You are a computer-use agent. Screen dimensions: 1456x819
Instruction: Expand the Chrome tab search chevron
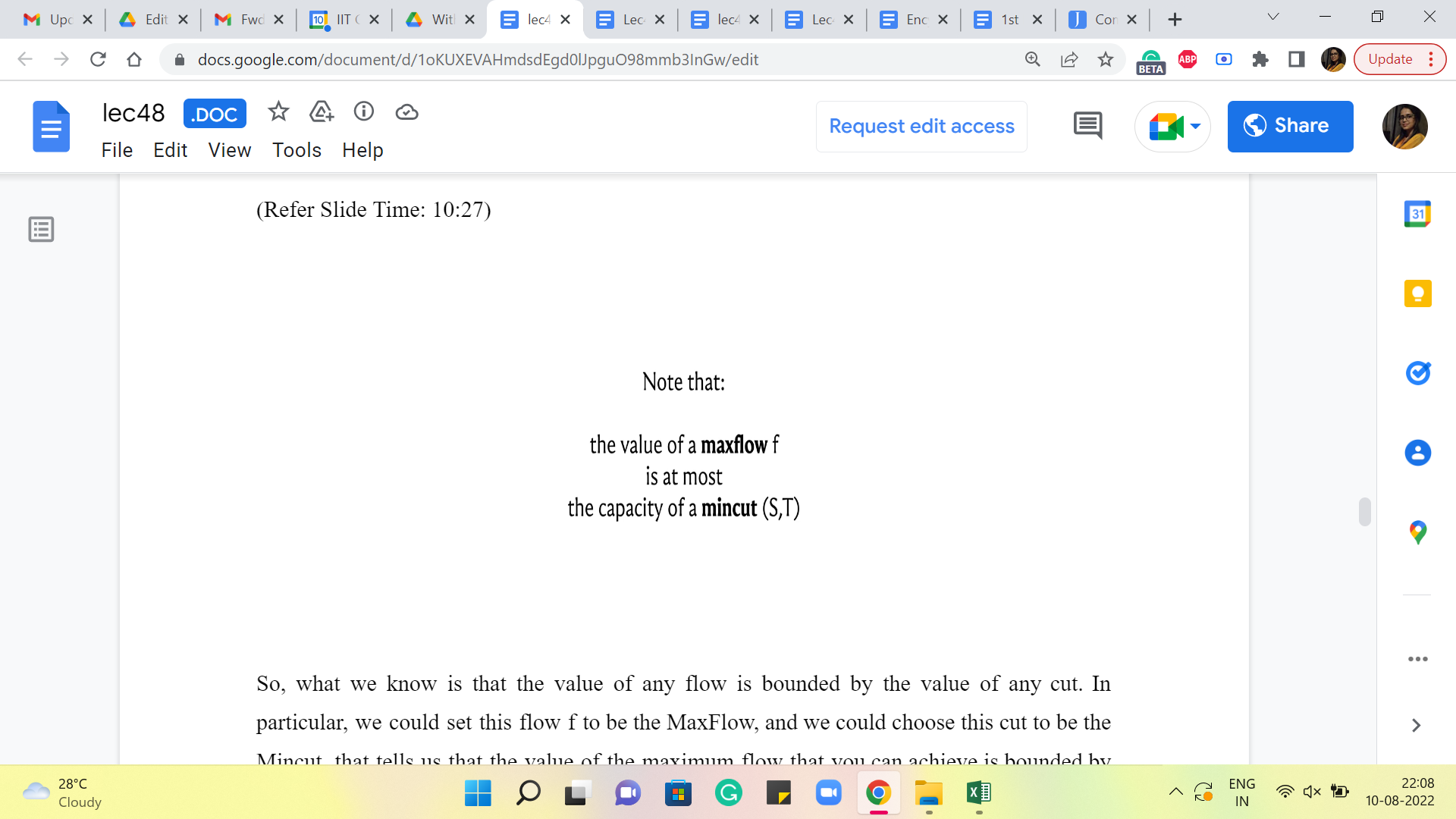(1273, 17)
